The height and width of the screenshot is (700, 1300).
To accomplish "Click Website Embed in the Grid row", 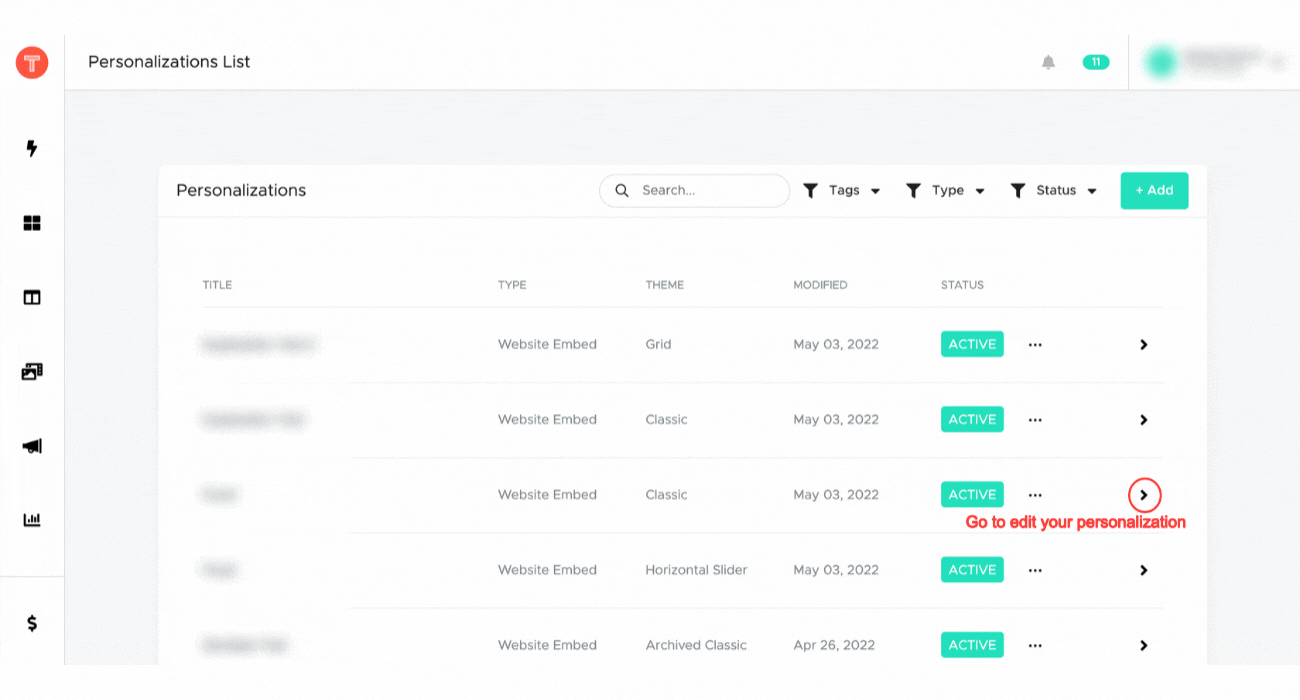I will (547, 344).
